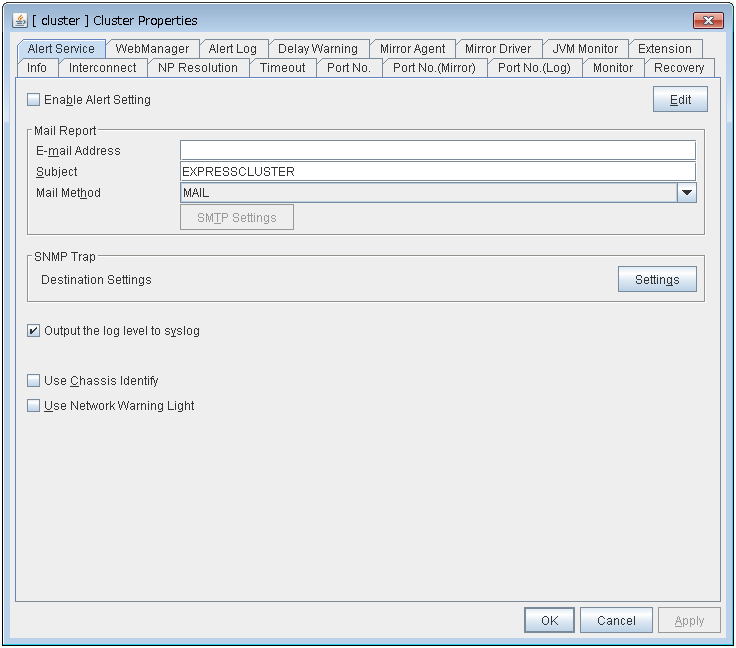Switch to the WebManager tab
The image size is (736, 648).
(152, 48)
